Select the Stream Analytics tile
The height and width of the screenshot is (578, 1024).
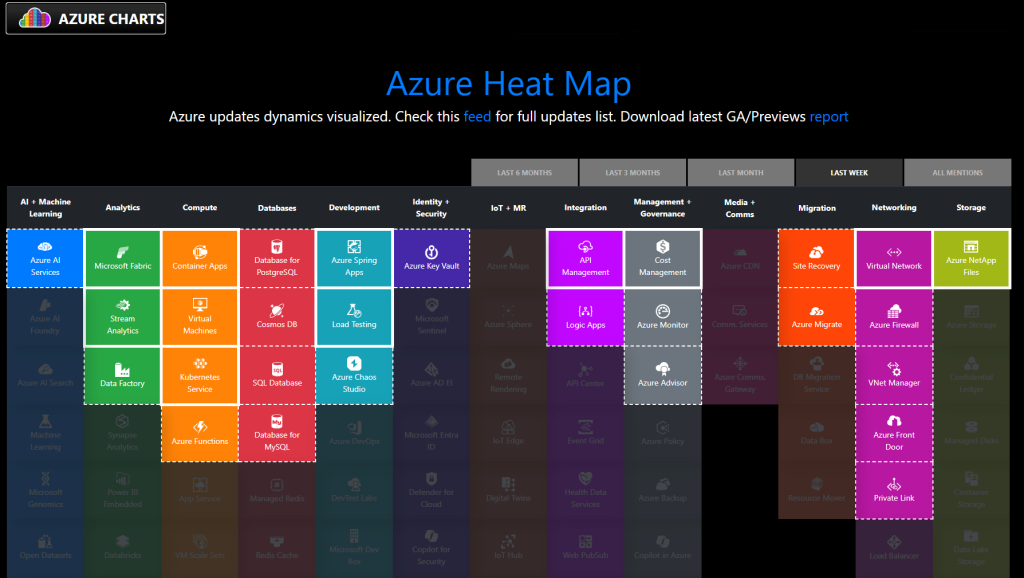tap(122, 317)
